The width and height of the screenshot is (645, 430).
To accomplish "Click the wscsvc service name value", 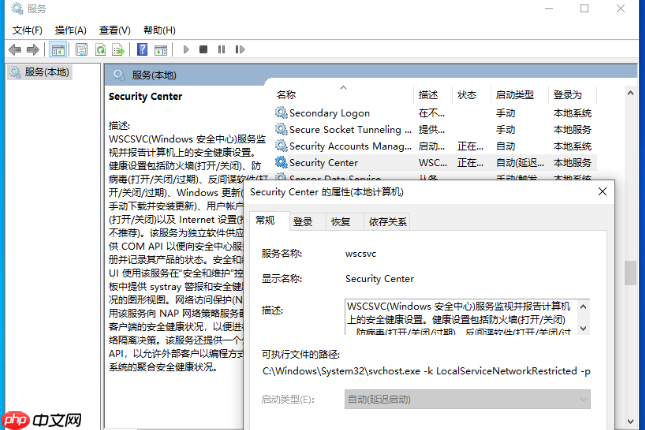I will click(361, 254).
